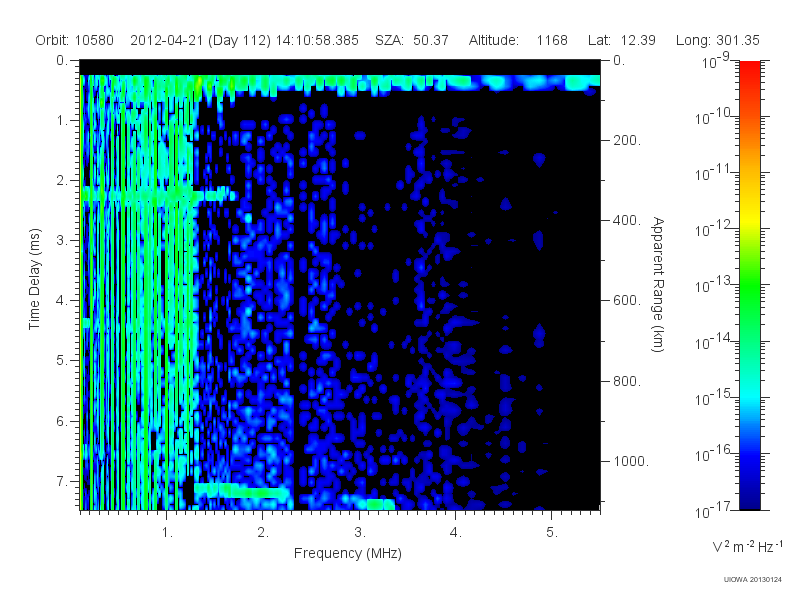
Task: Click the bright echo band near 7.2 ms, 1.5–2.2 MHz
Action: pyautogui.click(x=241, y=490)
